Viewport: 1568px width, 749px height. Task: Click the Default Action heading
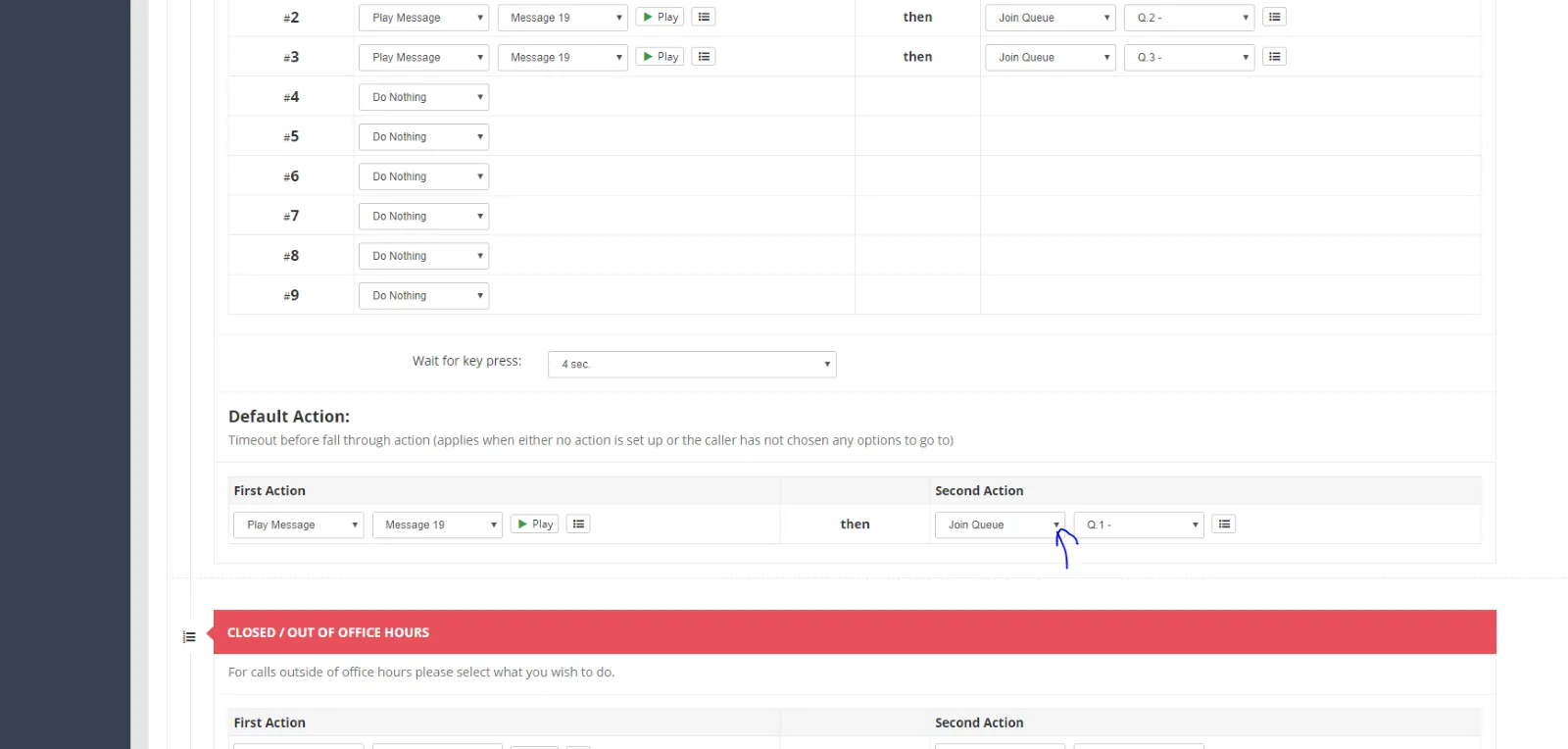coord(289,417)
